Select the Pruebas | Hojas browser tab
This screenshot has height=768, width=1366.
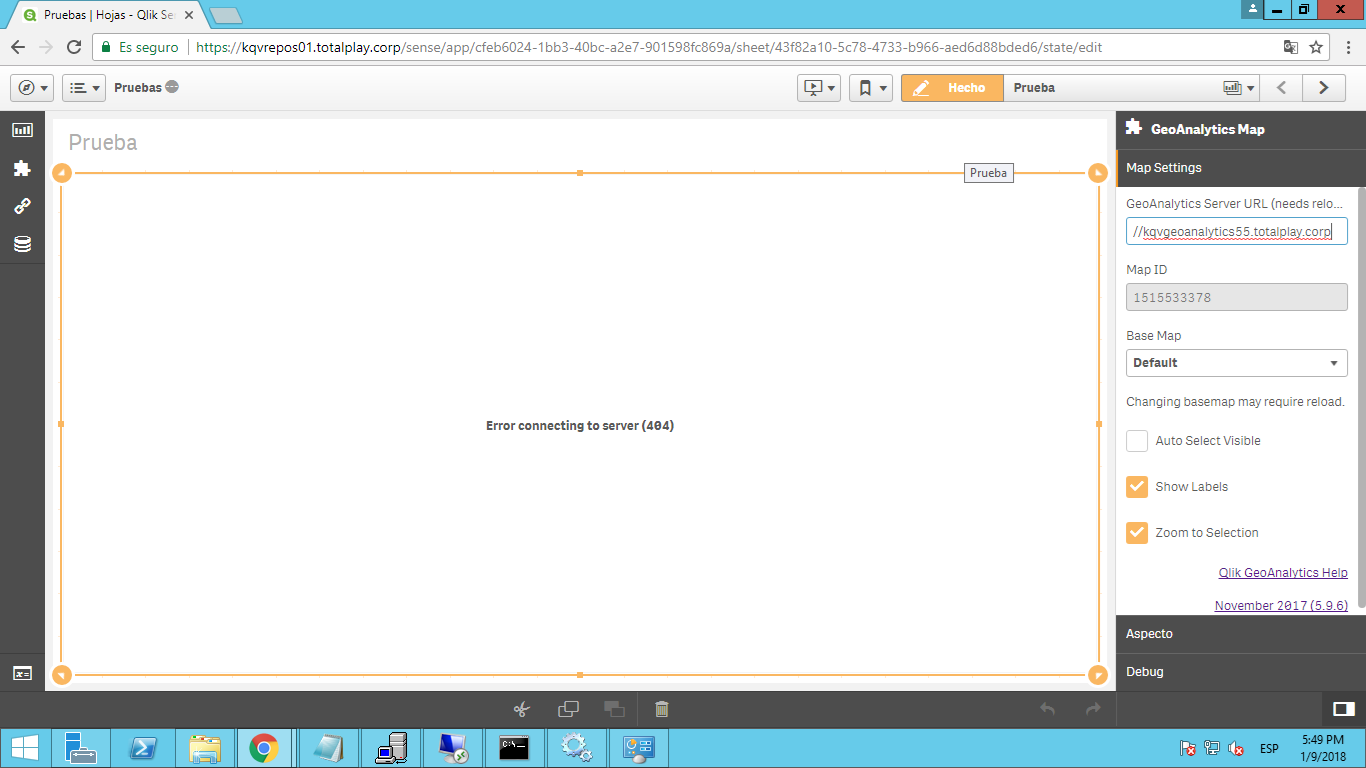108,15
